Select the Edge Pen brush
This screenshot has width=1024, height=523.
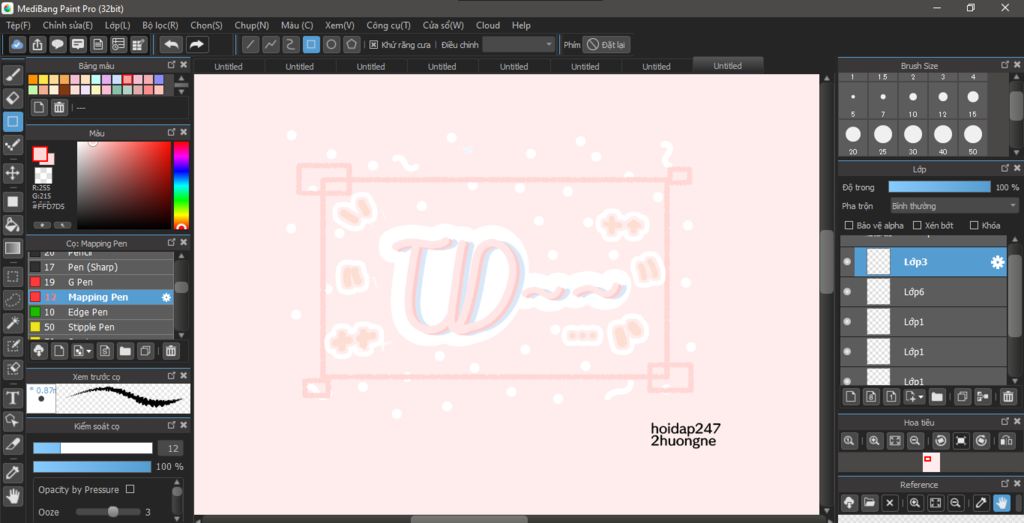pyautogui.click(x=101, y=312)
